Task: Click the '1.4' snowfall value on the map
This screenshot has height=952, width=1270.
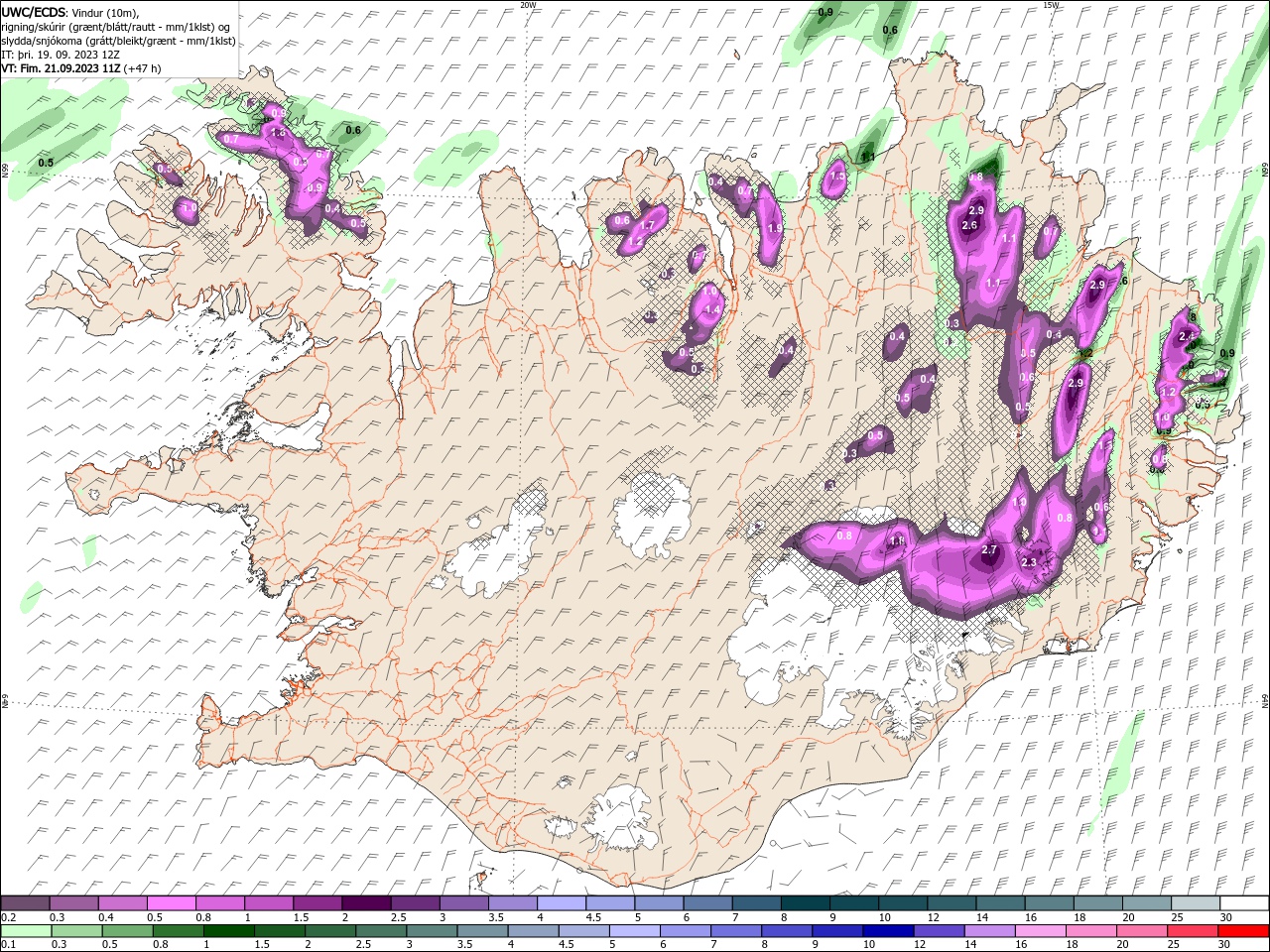Action: (711, 309)
